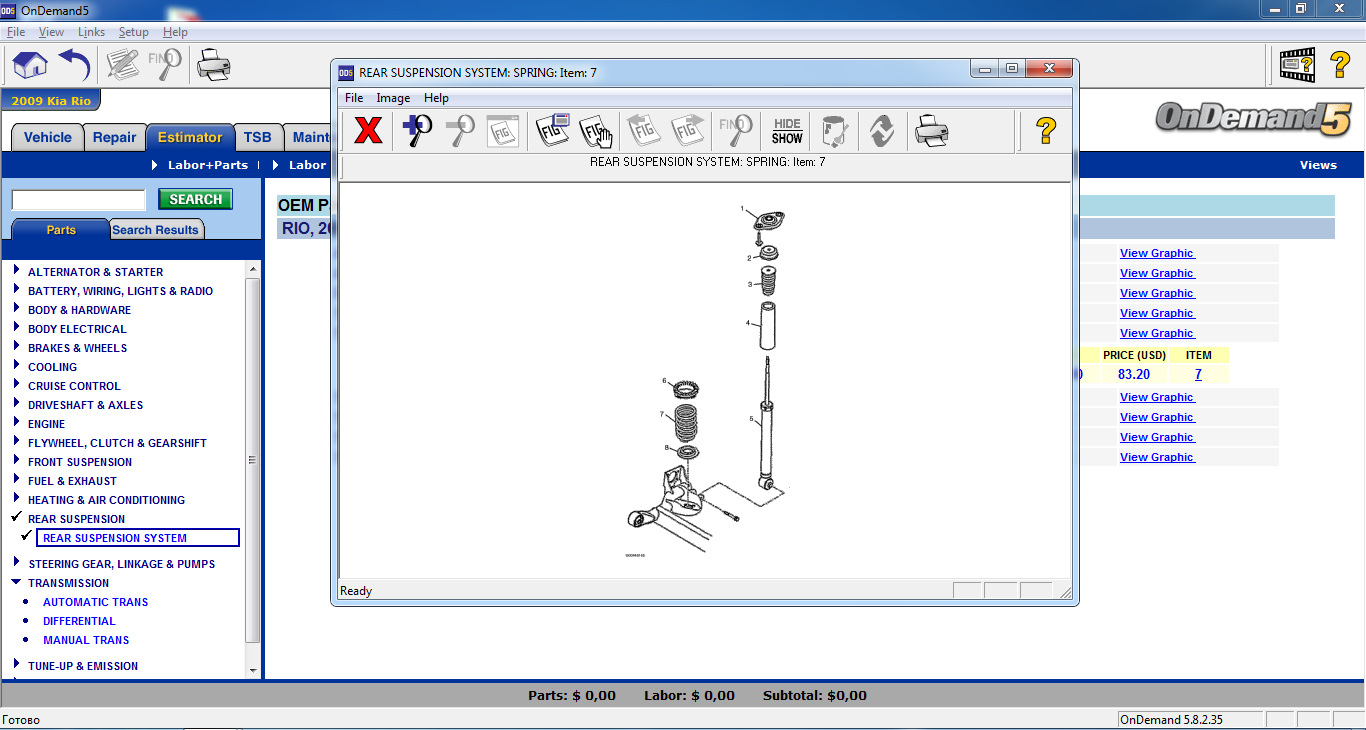This screenshot has width=1366, height=730.
Task: Select the Estimator tab
Action: coord(190,138)
